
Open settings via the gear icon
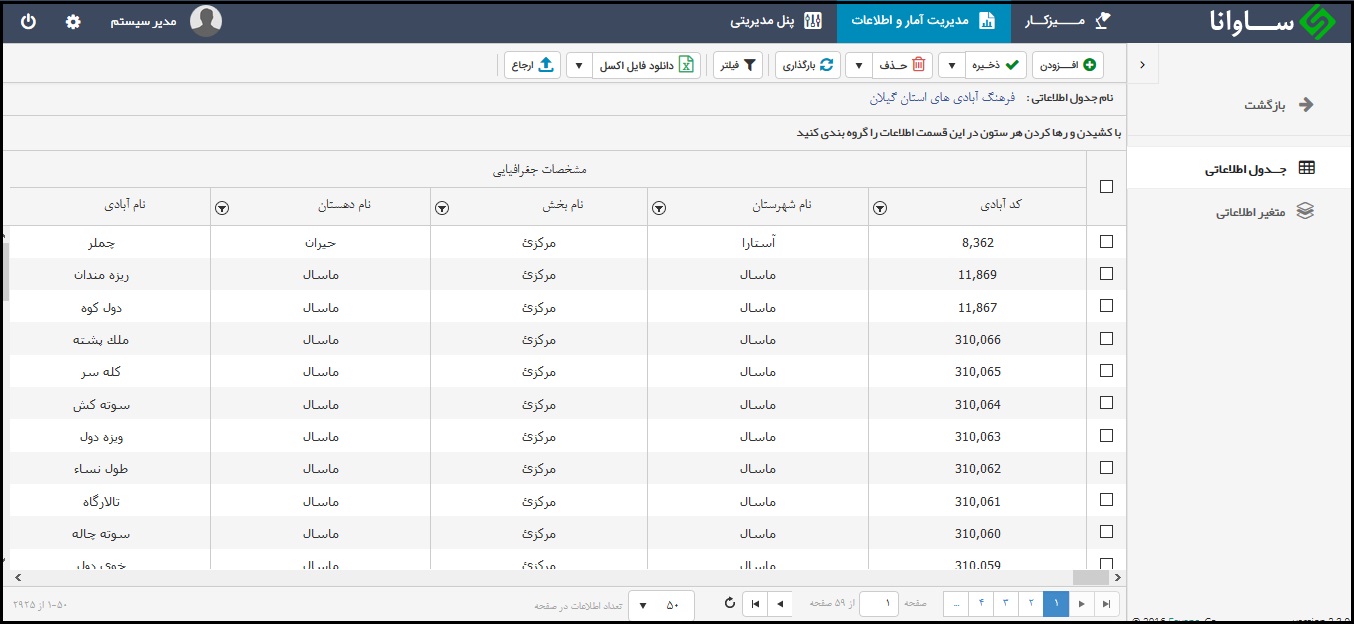[73, 21]
